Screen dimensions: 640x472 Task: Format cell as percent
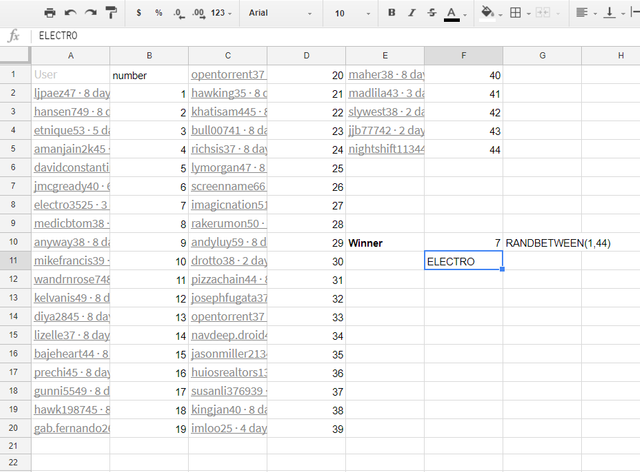pos(157,13)
